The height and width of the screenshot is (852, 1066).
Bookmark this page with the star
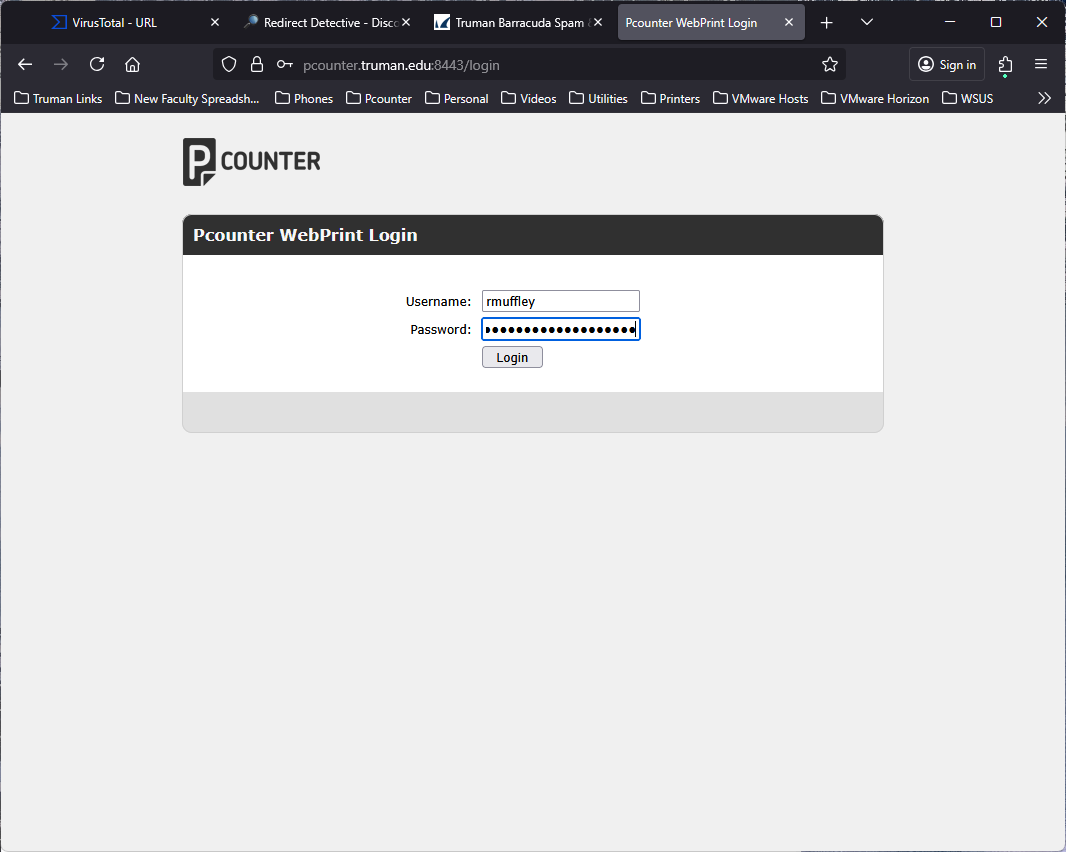(x=829, y=65)
